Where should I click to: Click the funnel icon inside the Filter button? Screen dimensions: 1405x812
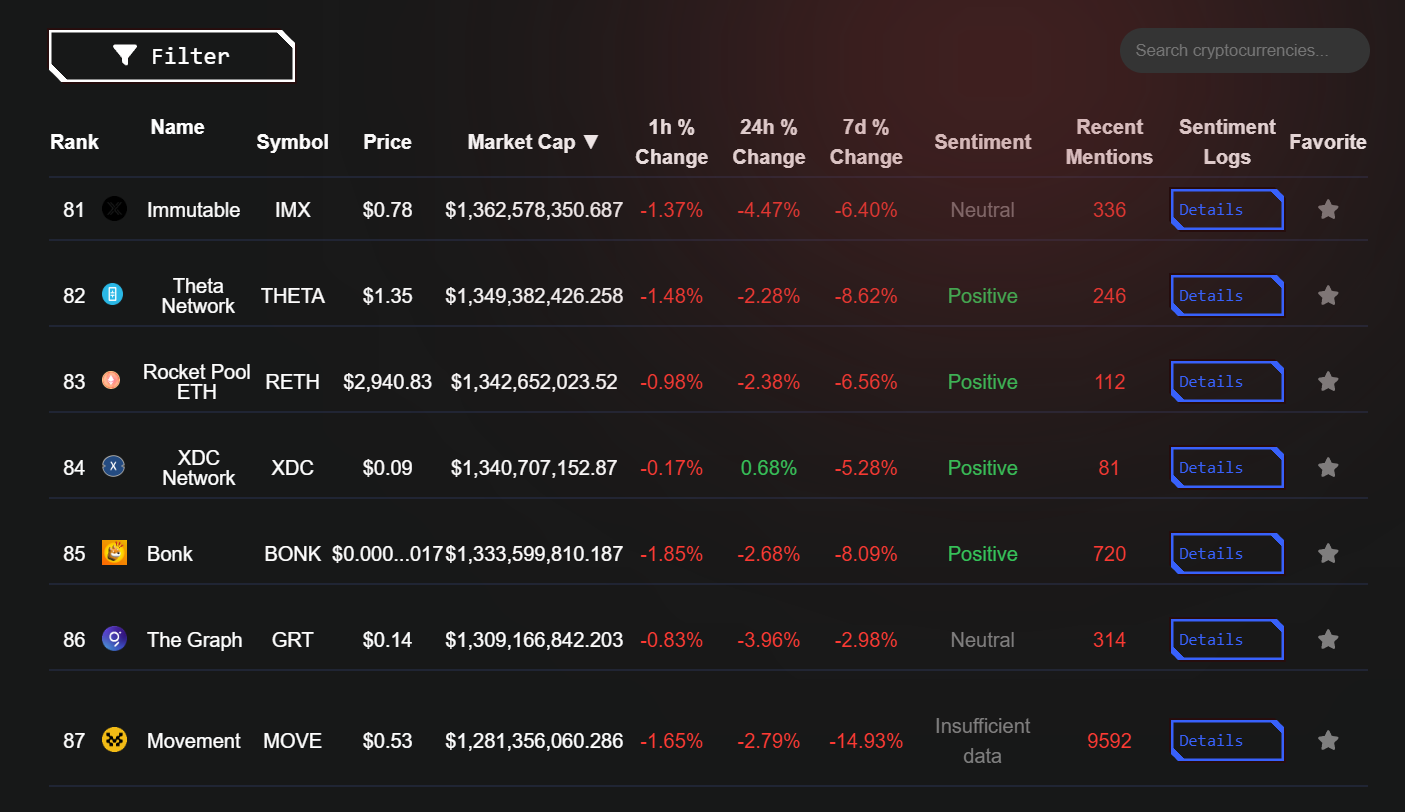coord(124,56)
